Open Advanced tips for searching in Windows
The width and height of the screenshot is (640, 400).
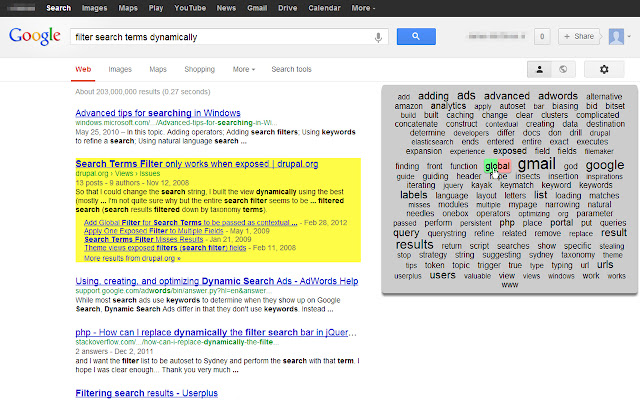(x=158, y=113)
